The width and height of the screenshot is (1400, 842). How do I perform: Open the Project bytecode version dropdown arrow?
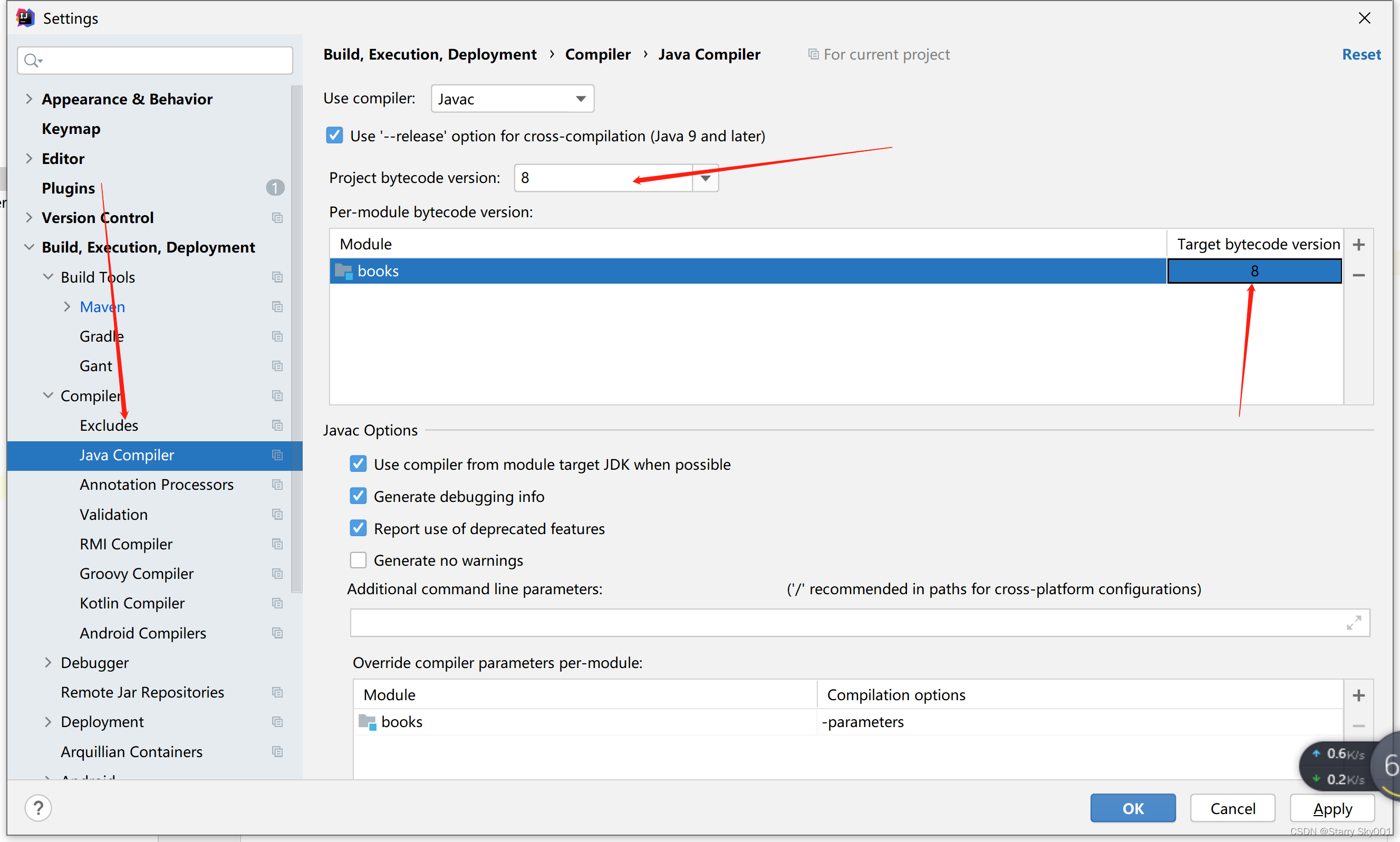click(705, 178)
